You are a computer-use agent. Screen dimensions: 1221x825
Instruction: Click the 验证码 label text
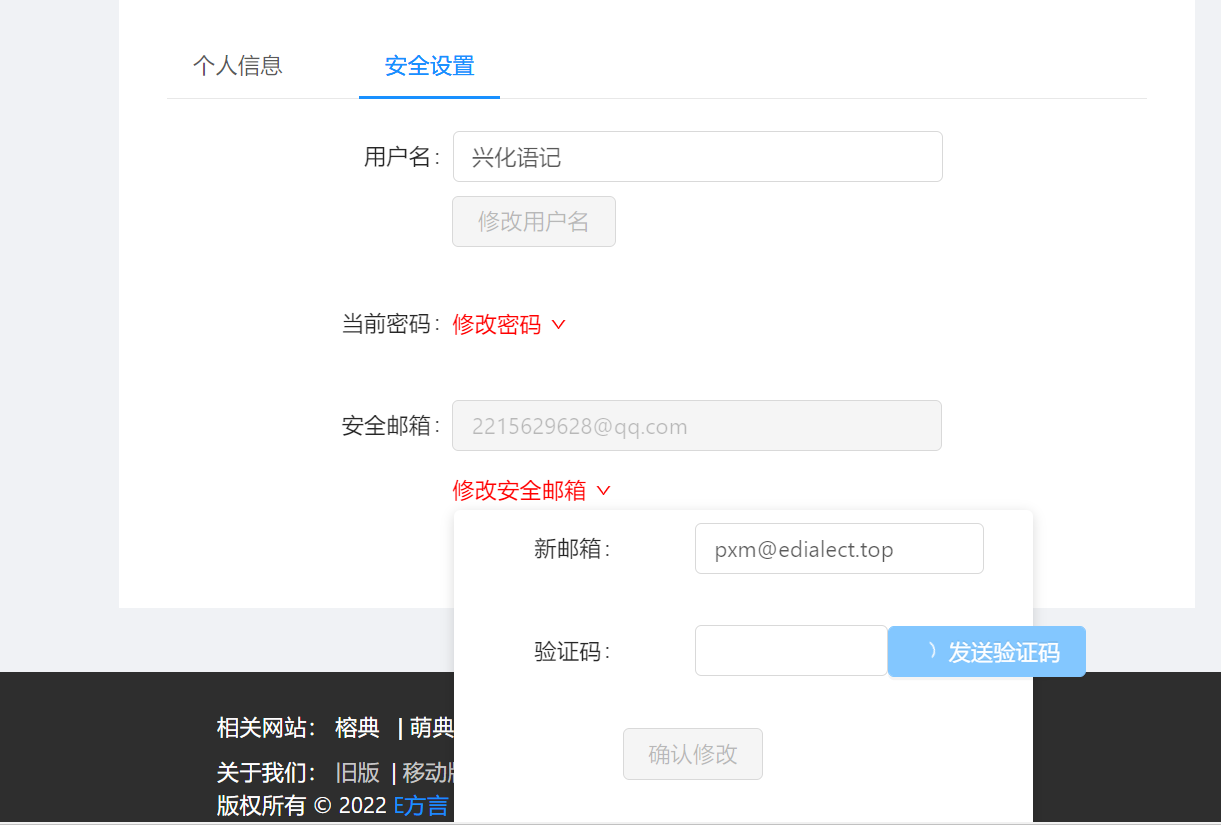(572, 652)
